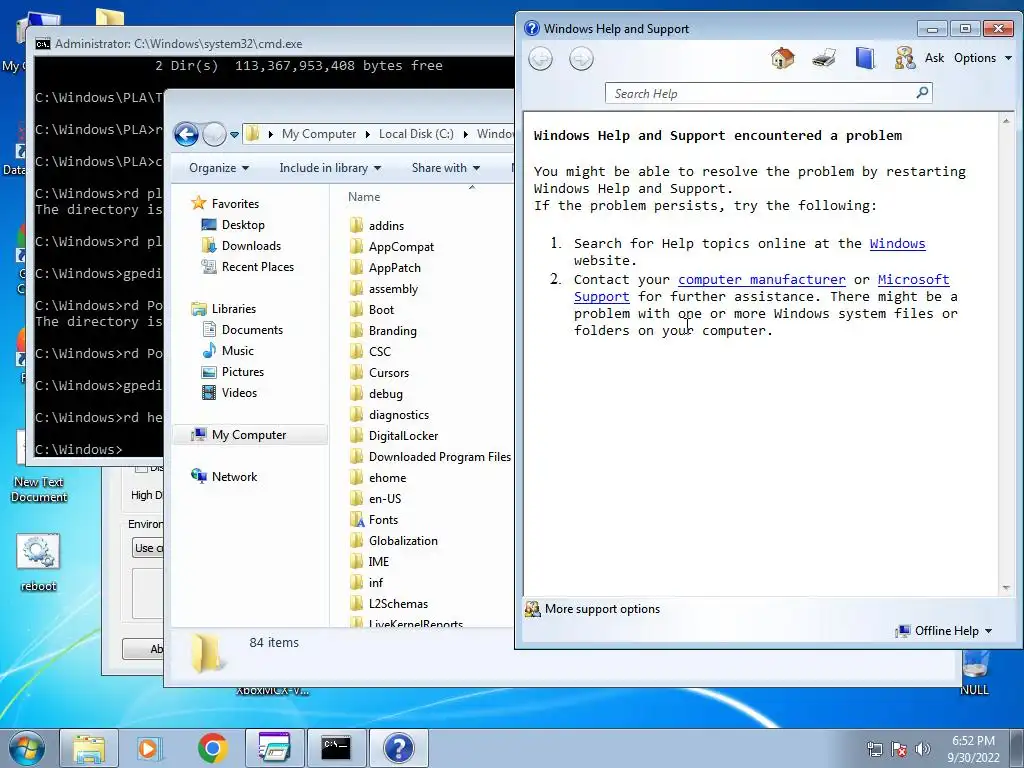Print the help topic icon

824,58
